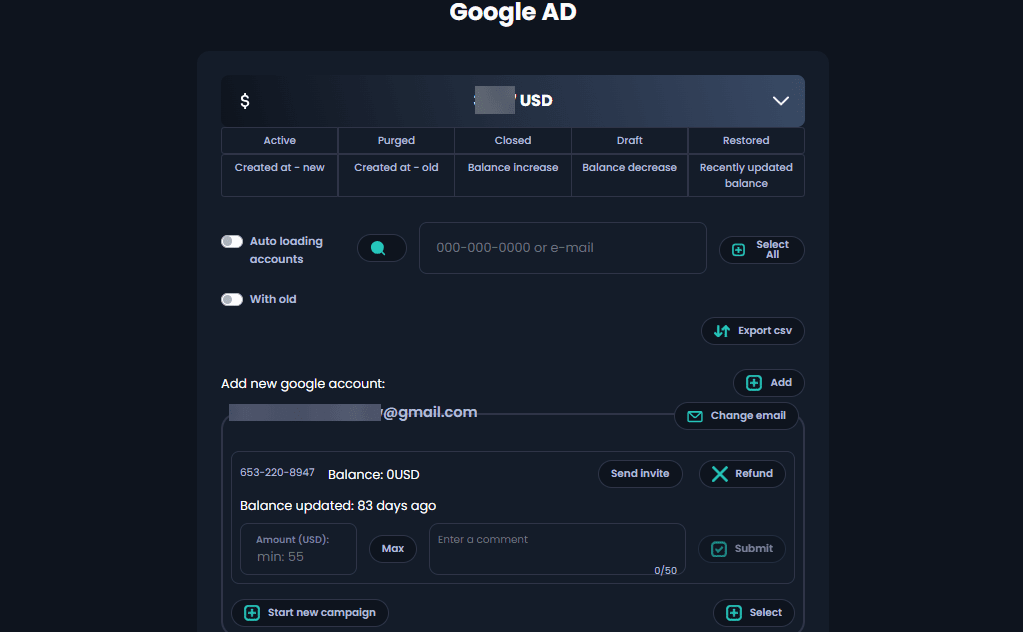Sort by Balance decrease

pyautogui.click(x=630, y=175)
